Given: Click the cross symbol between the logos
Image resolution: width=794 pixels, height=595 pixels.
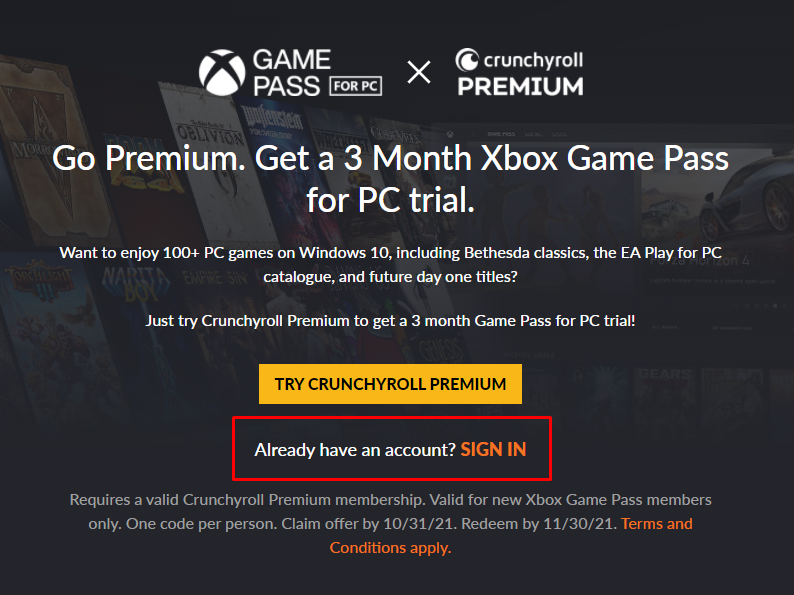Looking at the screenshot, I should pyautogui.click(x=419, y=72).
